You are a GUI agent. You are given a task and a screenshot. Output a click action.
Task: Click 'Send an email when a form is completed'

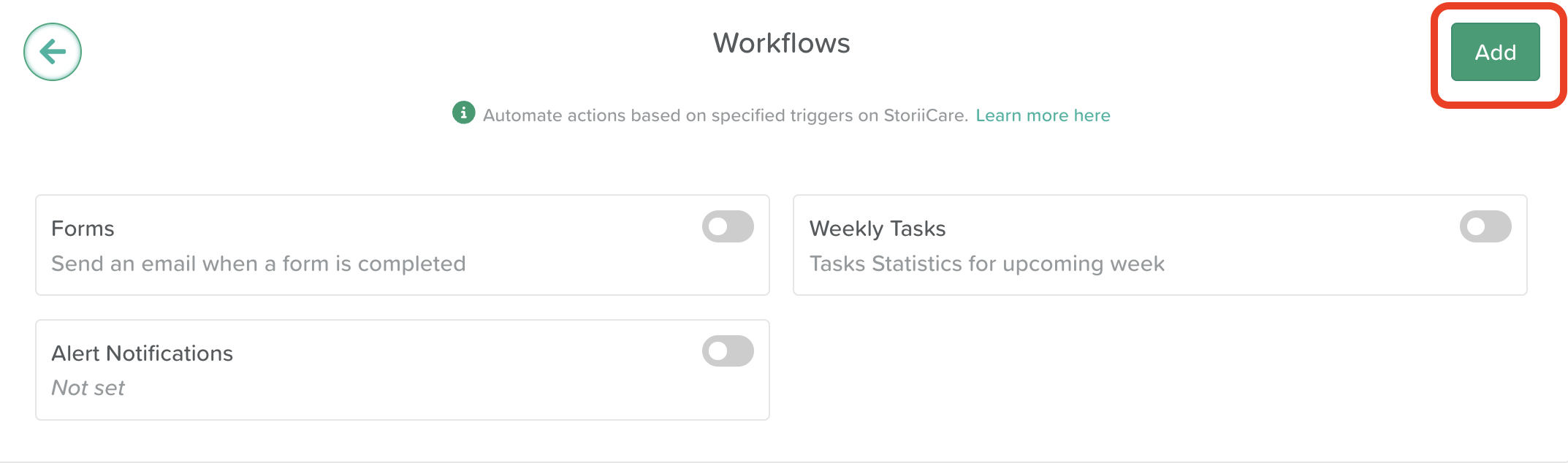(x=258, y=264)
